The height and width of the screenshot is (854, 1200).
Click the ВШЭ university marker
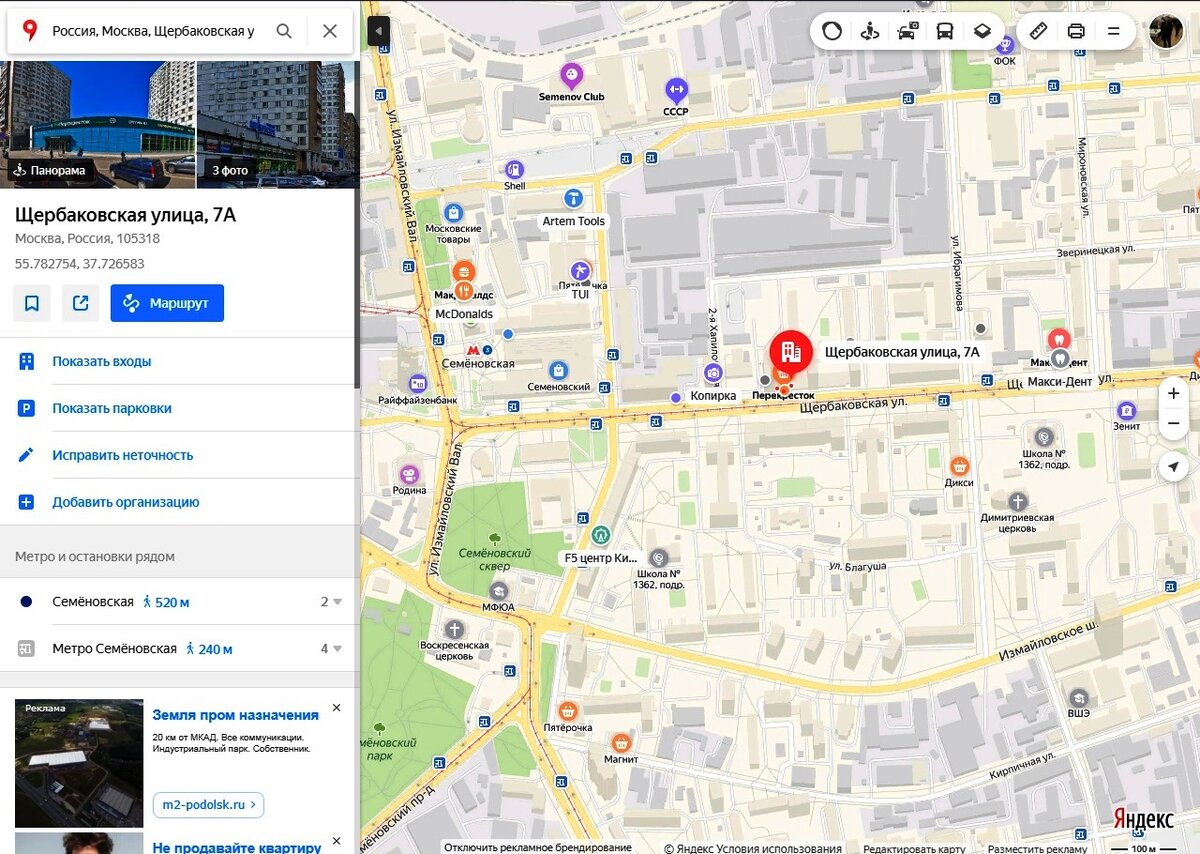[x=1078, y=698]
